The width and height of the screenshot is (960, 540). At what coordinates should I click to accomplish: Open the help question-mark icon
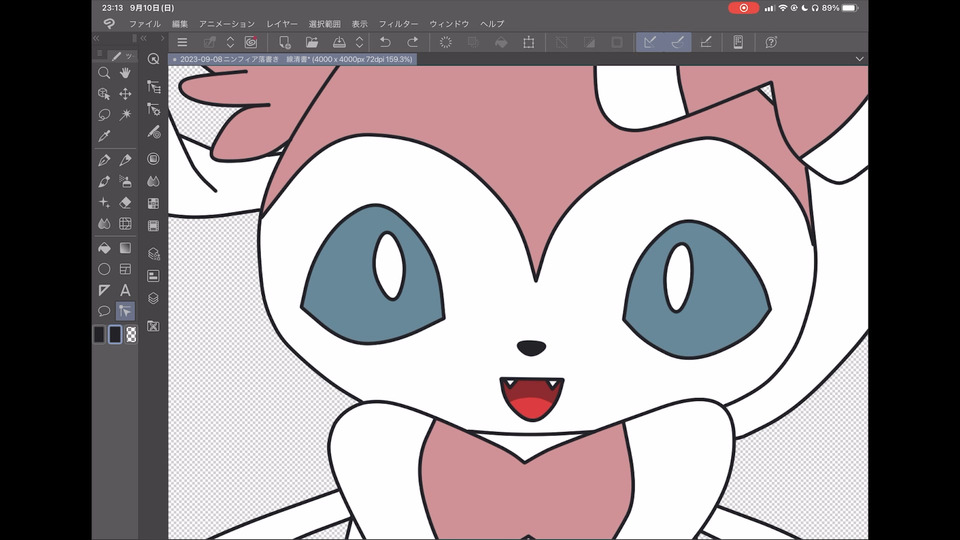pyautogui.click(x=771, y=42)
